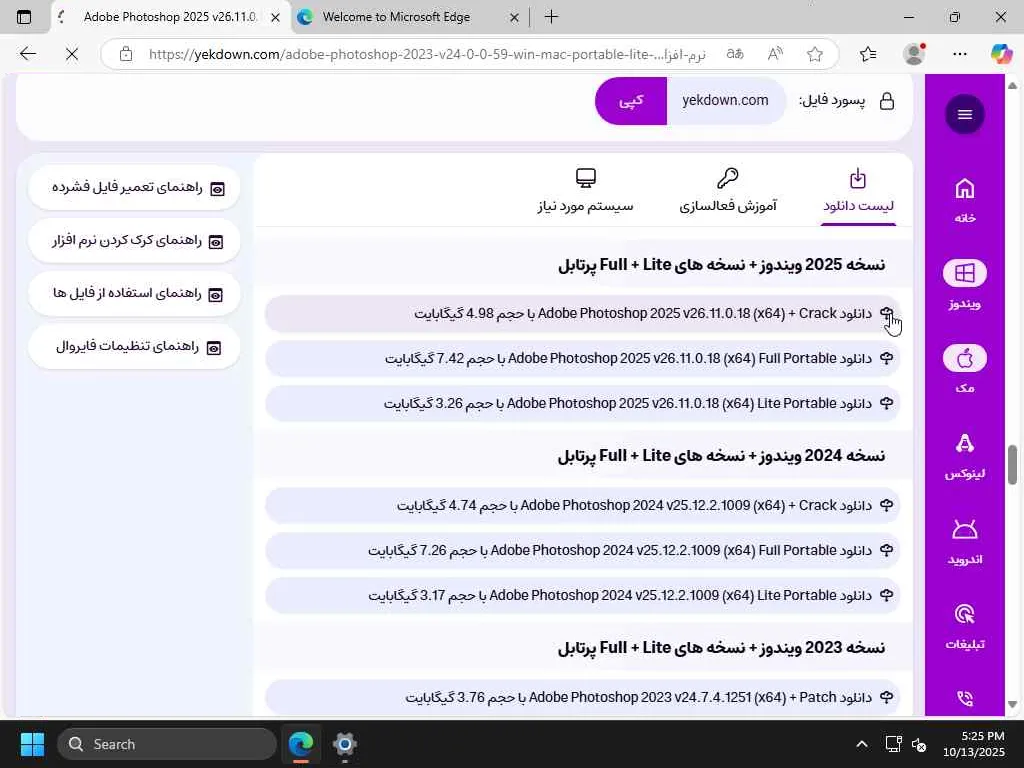The height and width of the screenshot is (768, 1024).
Task: Click eye icon on firewall settings guide
Action: (214, 348)
